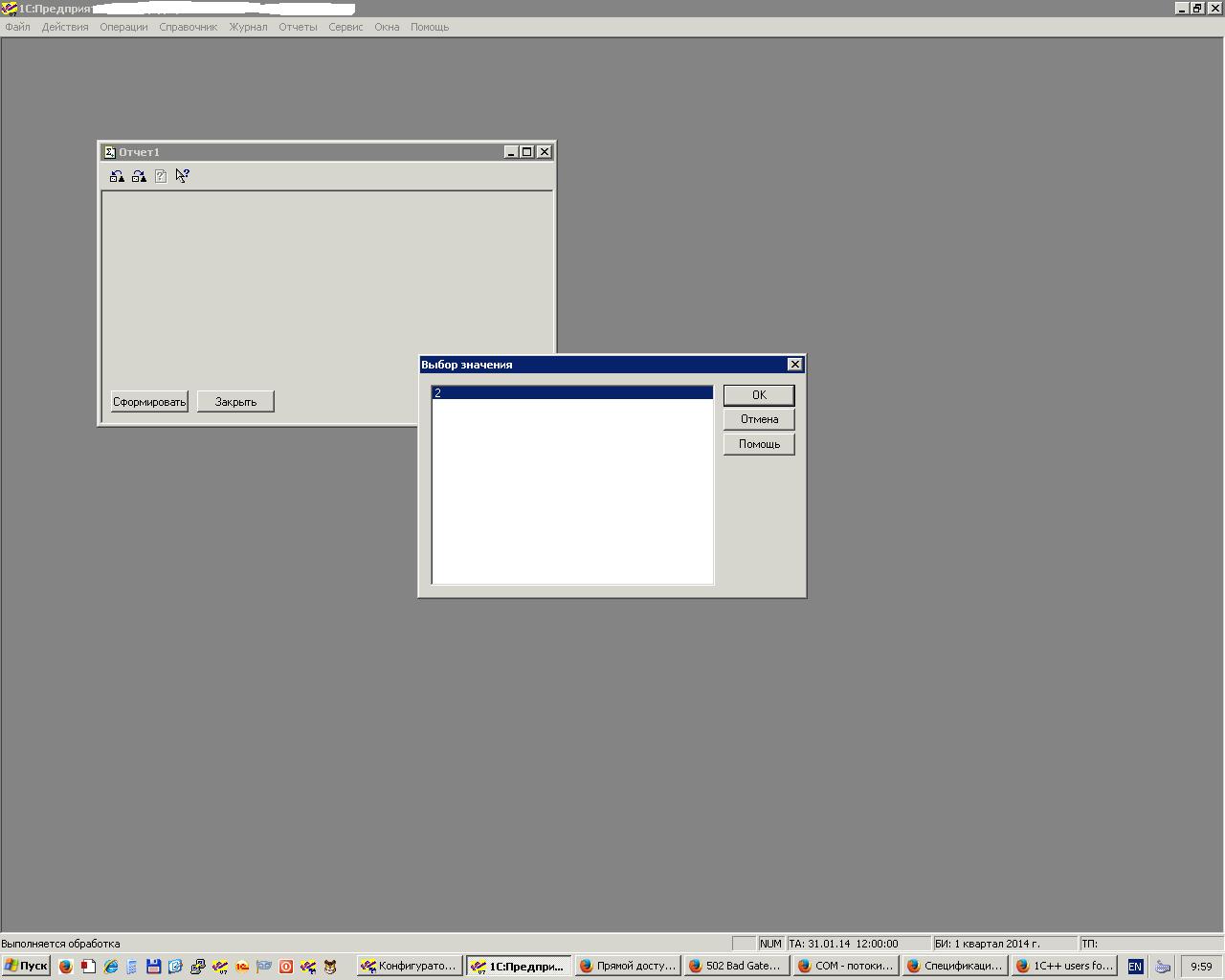Click the undo icon in Отчет1 toolbar

[117, 176]
